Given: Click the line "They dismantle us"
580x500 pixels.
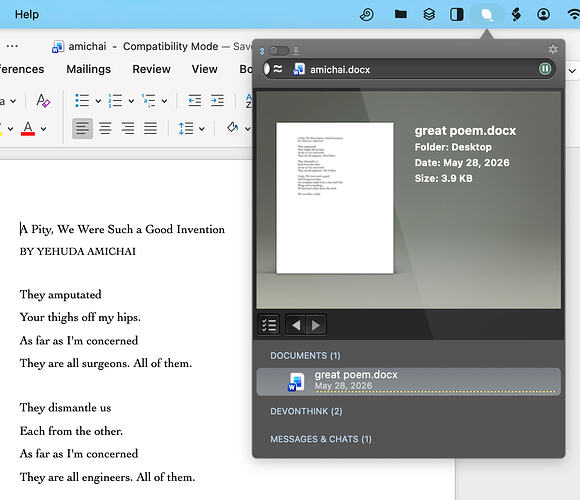Looking at the screenshot, I should [x=65, y=408].
